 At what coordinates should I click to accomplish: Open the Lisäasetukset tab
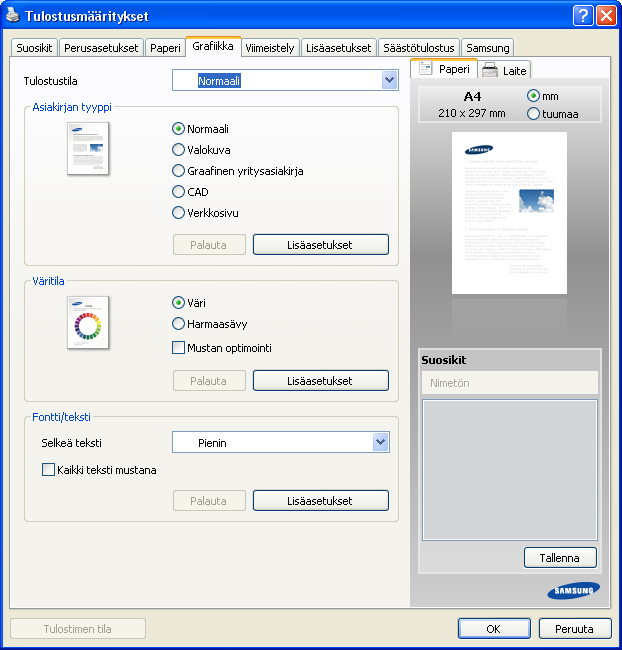(x=338, y=48)
